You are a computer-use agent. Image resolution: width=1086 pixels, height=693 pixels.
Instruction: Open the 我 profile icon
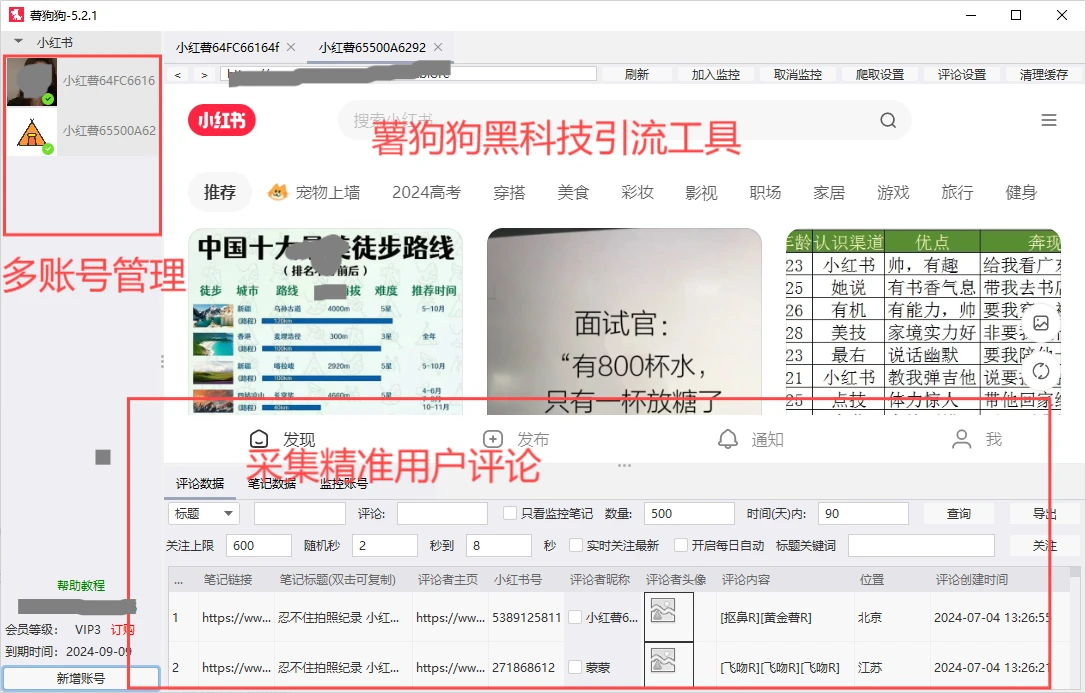coord(962,439)
